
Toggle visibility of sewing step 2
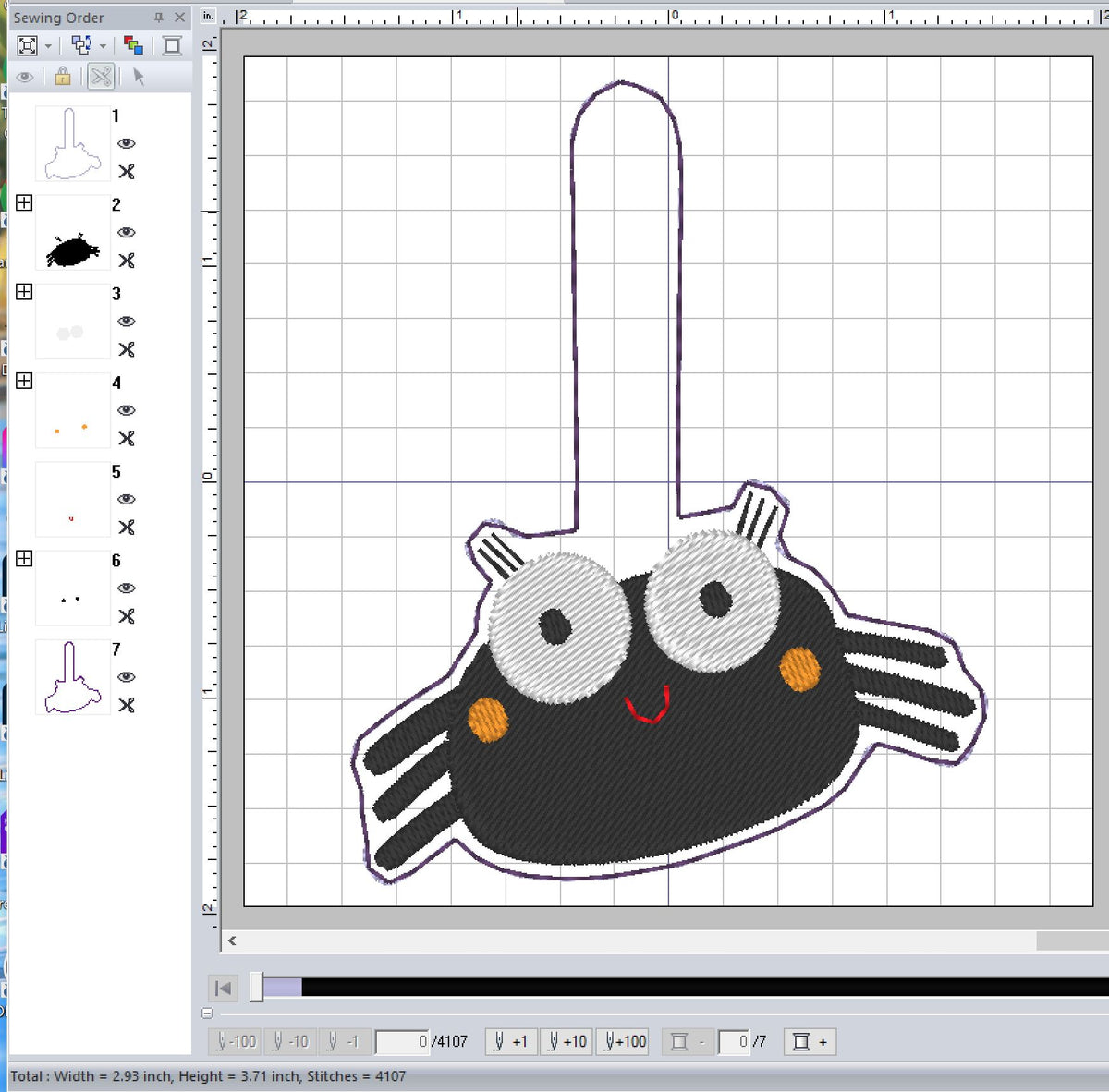point(127,232)
